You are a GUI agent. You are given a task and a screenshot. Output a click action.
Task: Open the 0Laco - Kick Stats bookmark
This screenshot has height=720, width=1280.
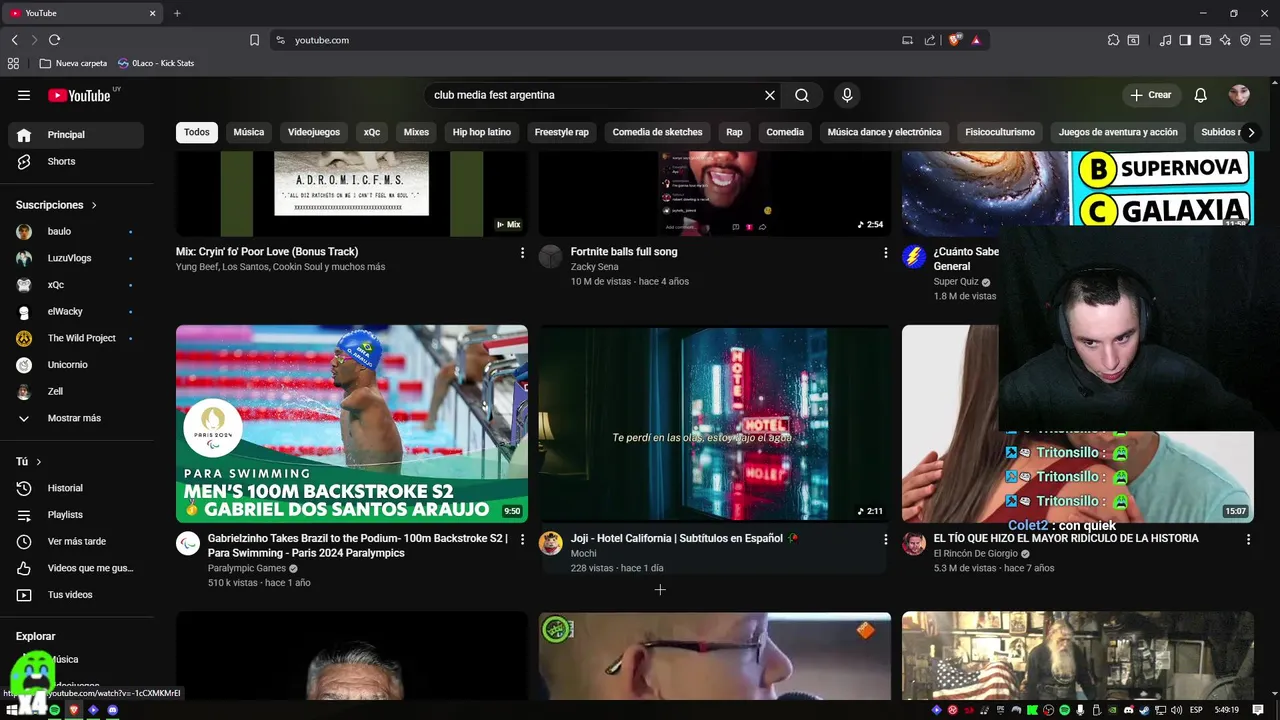coord(155,63)
